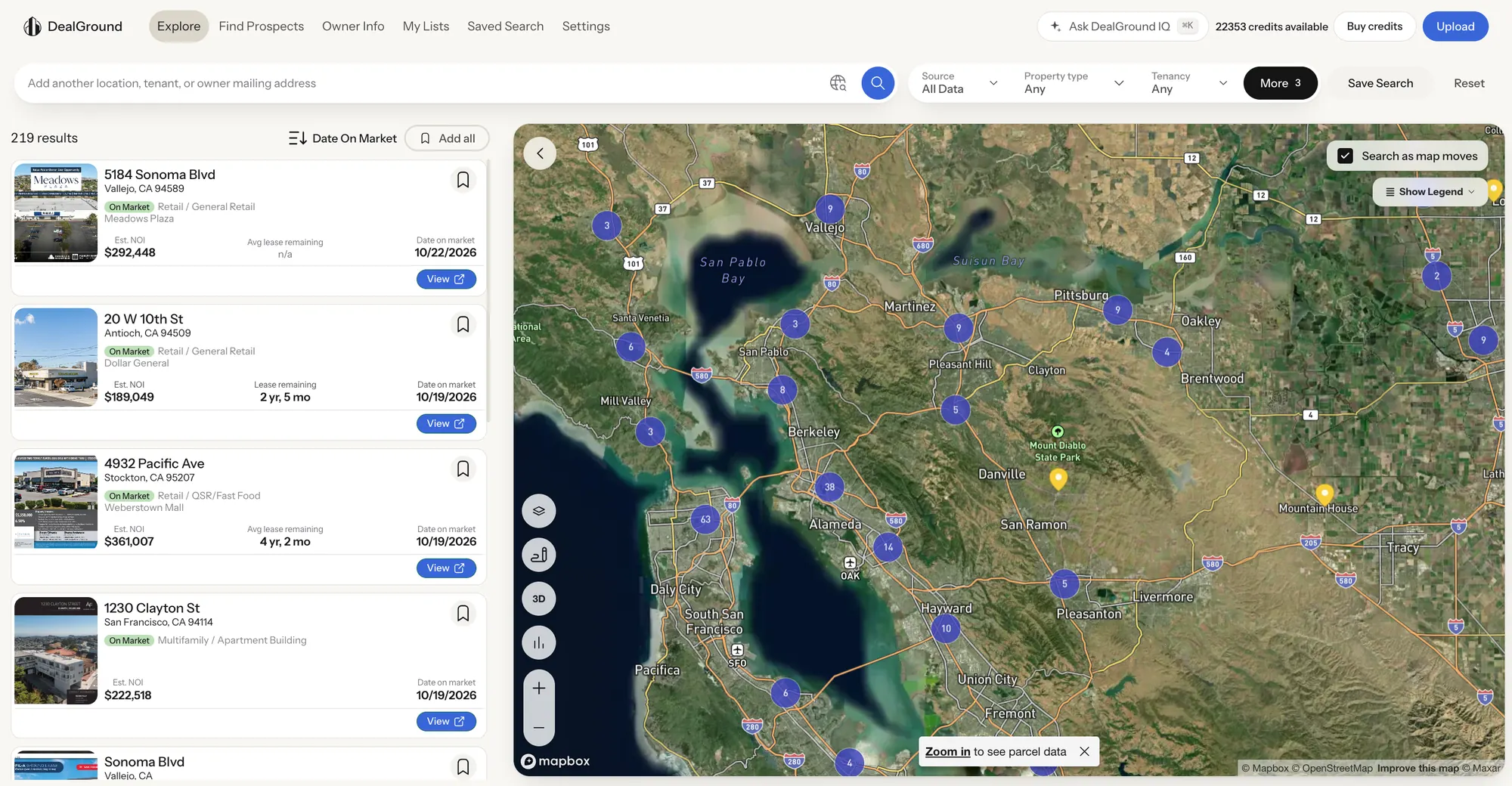The image size is (1512, 786).
Task: Click the location search input field
Action: 423,83
